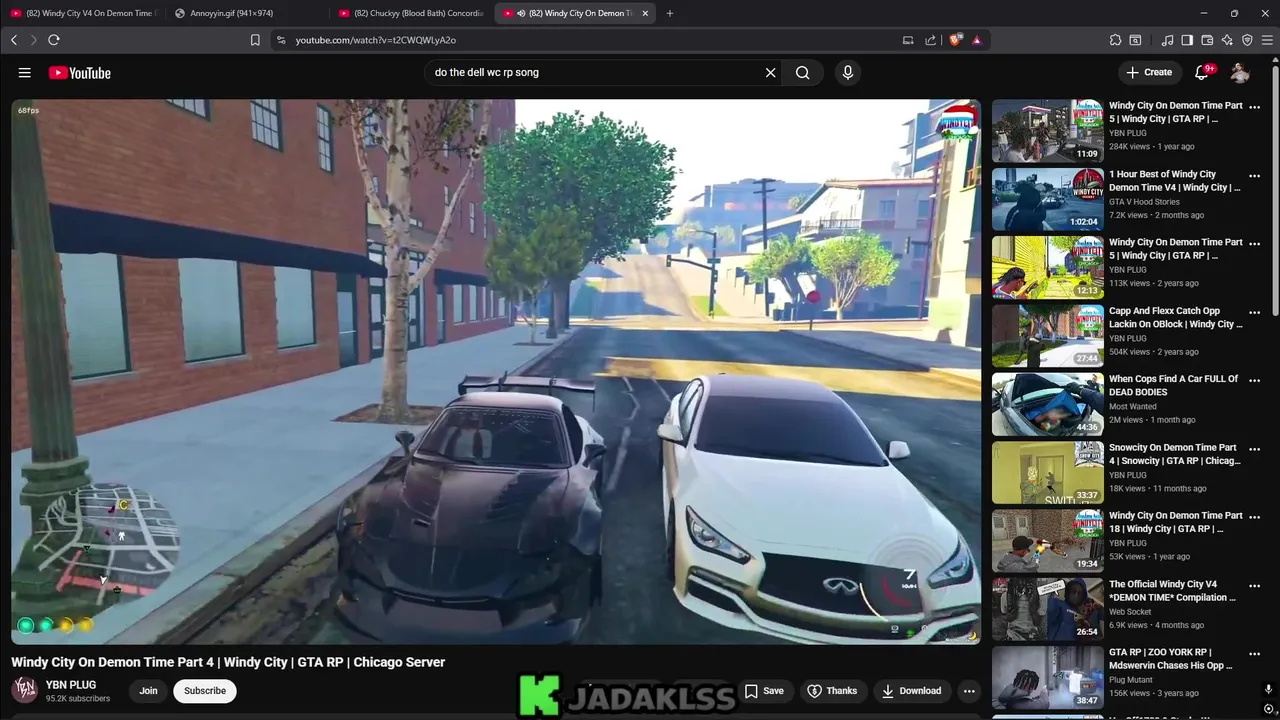Viewport: 1280px width, 720px height.
Task: Send Thanks to the creator
Action: pos(832,691)
